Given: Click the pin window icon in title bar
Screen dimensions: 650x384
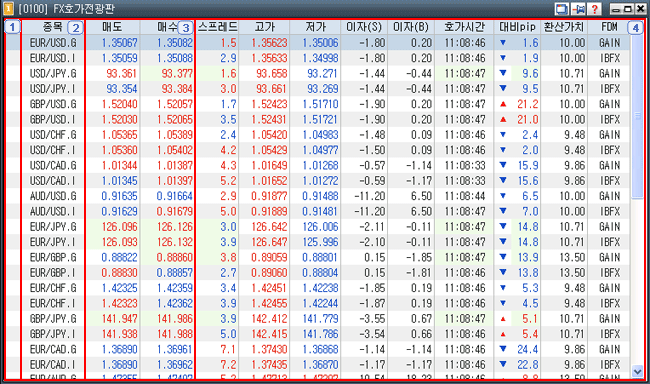Looking at the screenshot, I should point(578,9).
